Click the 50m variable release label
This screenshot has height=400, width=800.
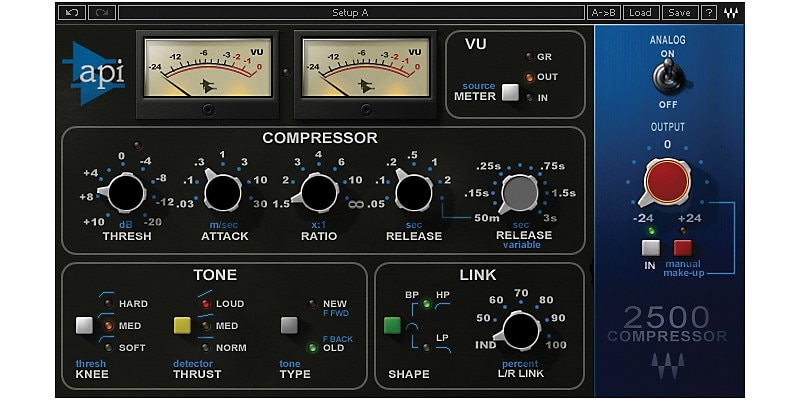click(485, 218)
